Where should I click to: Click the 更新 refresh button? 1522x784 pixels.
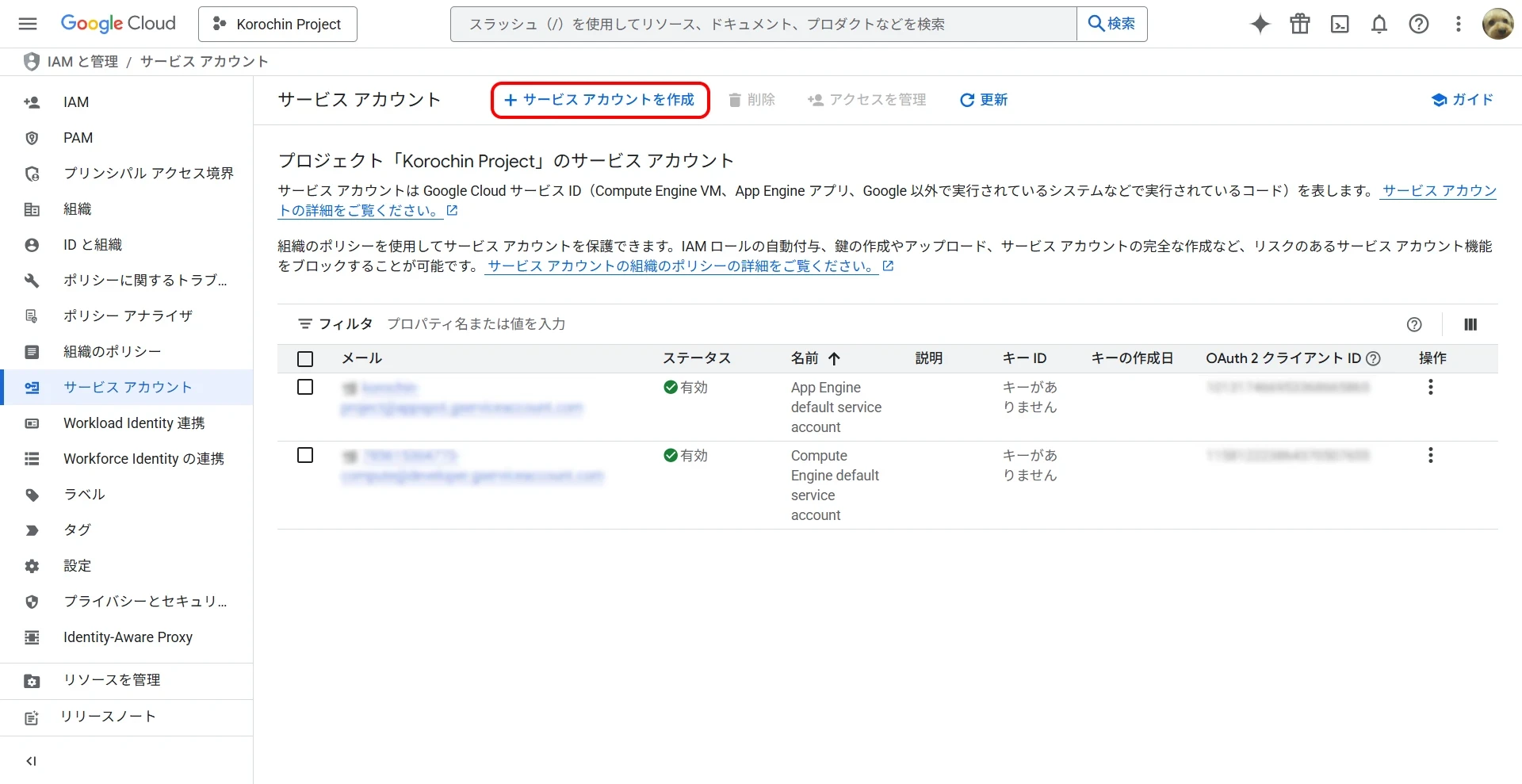coord(984,100)
